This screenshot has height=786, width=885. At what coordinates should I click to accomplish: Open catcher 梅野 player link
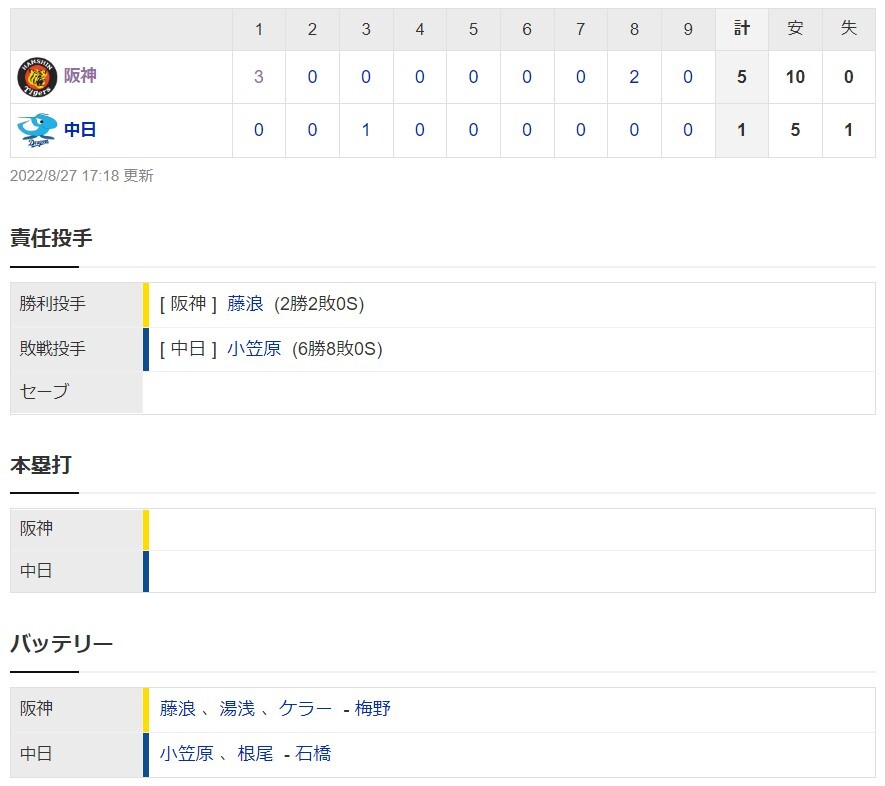tap(373, 709)
